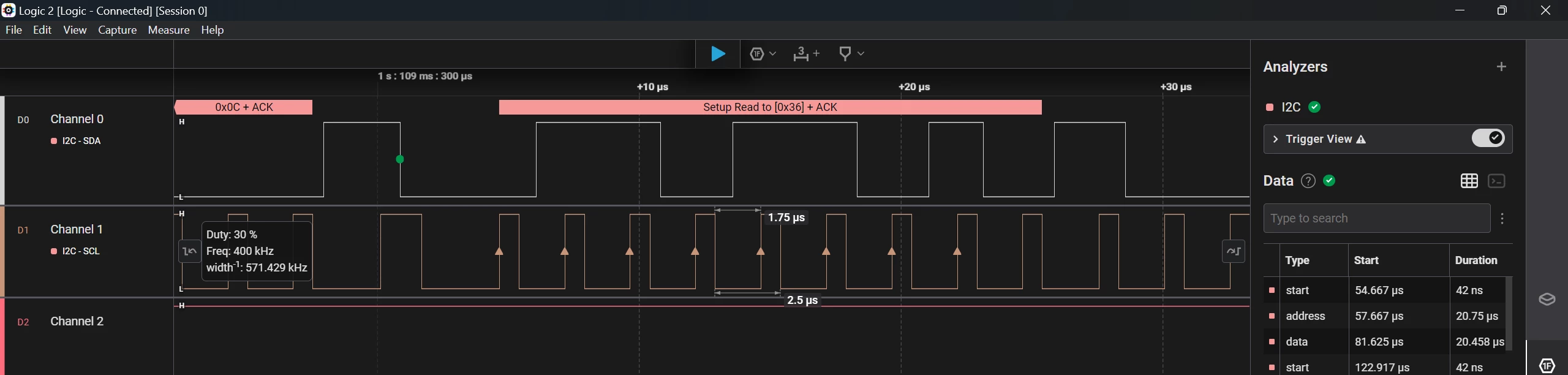This screenshot has height=375, width=1568.
Task: Click the +10 µs time ruler label
Action: [x=652, y=87]
